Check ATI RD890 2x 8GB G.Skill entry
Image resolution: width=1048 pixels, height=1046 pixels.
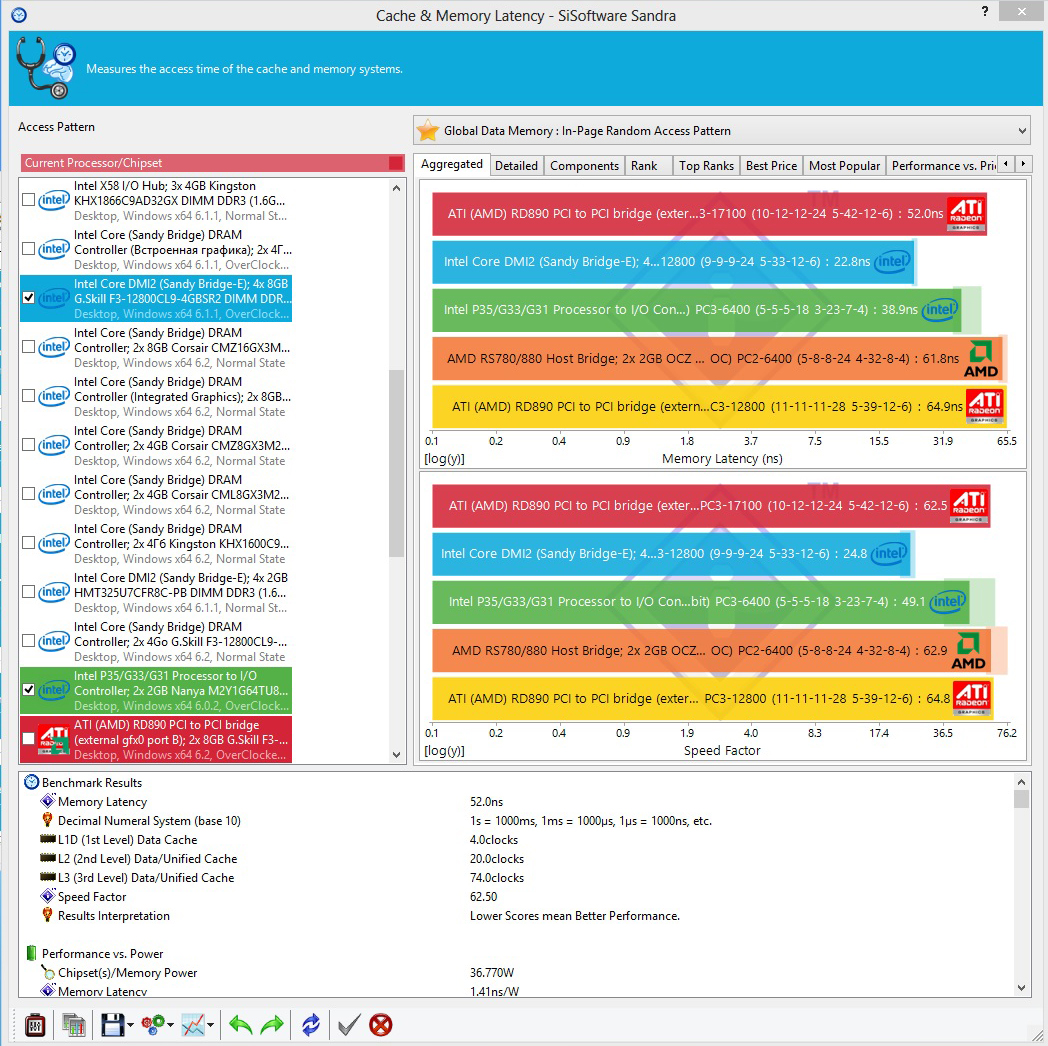(x=29, y=739)
